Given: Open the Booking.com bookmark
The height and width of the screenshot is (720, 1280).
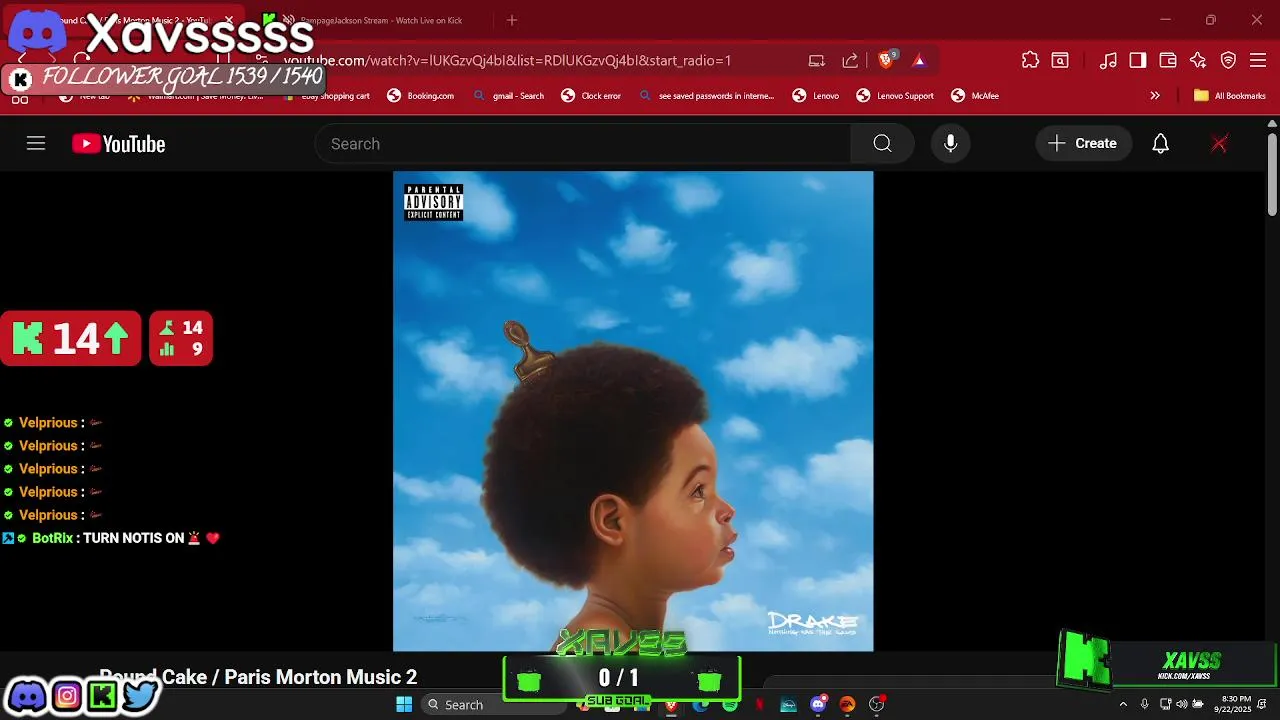Looking at the screenshot, I should tap(420, 96).
